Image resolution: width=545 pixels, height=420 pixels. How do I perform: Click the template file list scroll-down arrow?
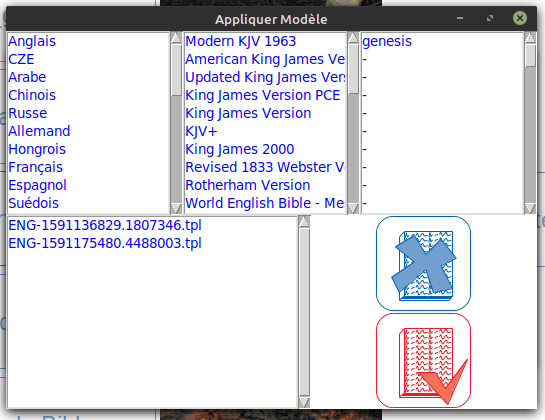(304, 402)
